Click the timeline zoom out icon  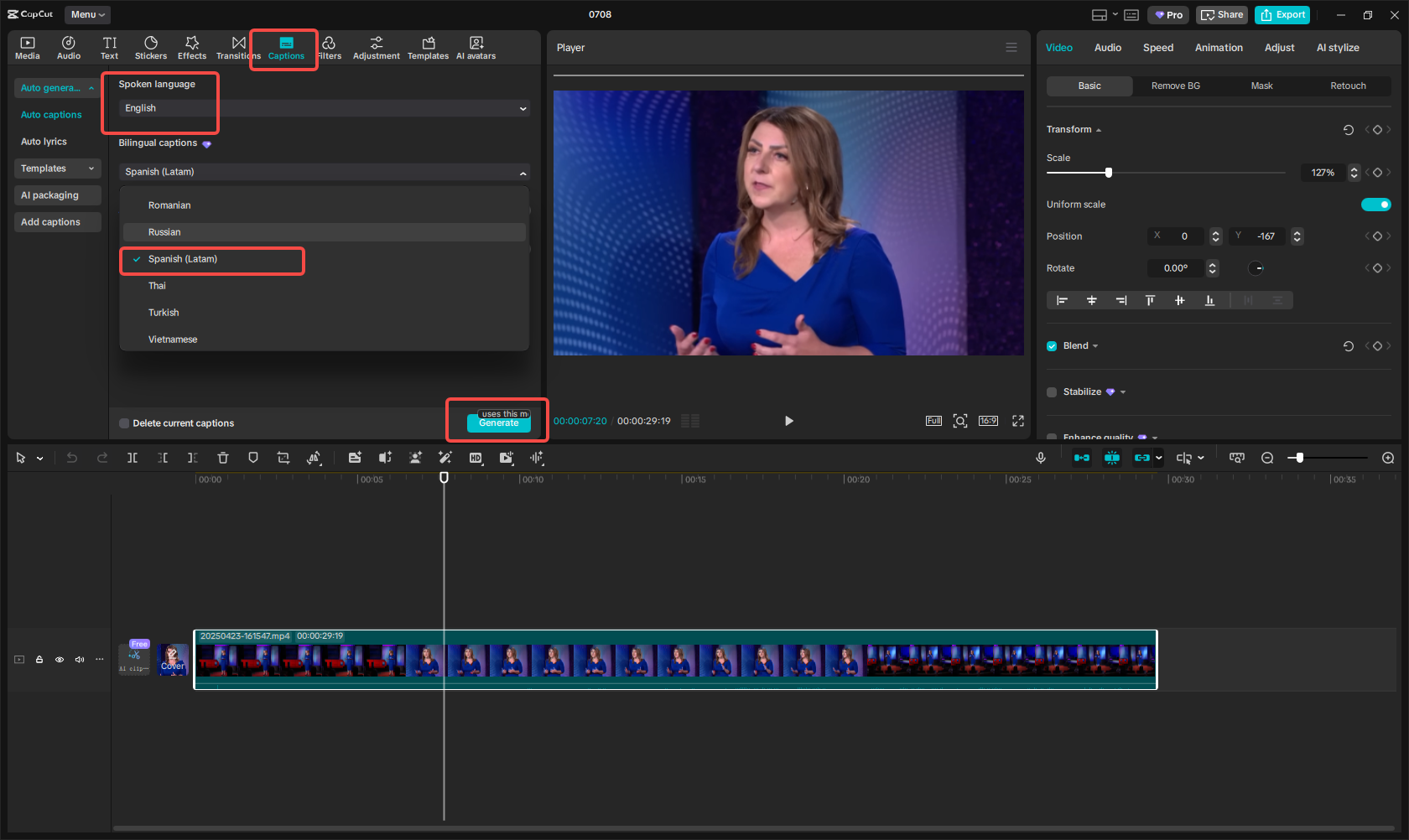[1267, 458]
